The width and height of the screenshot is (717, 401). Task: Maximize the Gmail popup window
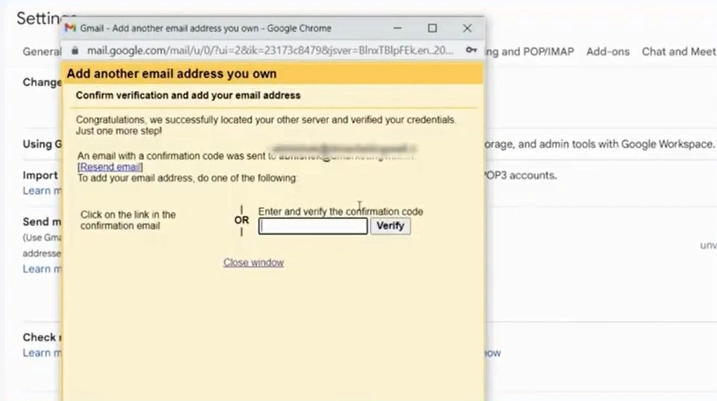coord(432,28)
